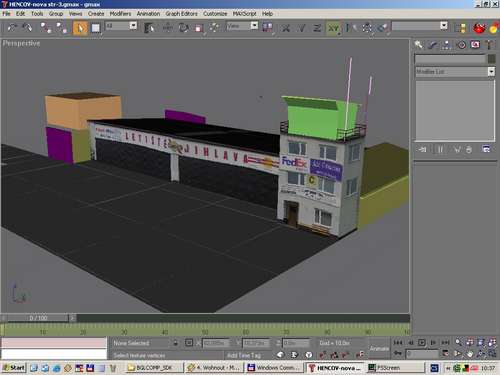The width and height of the screenshot is (500, 375).
Task: Click the Mirror Selected Objects icon
Action: point(350,27)
